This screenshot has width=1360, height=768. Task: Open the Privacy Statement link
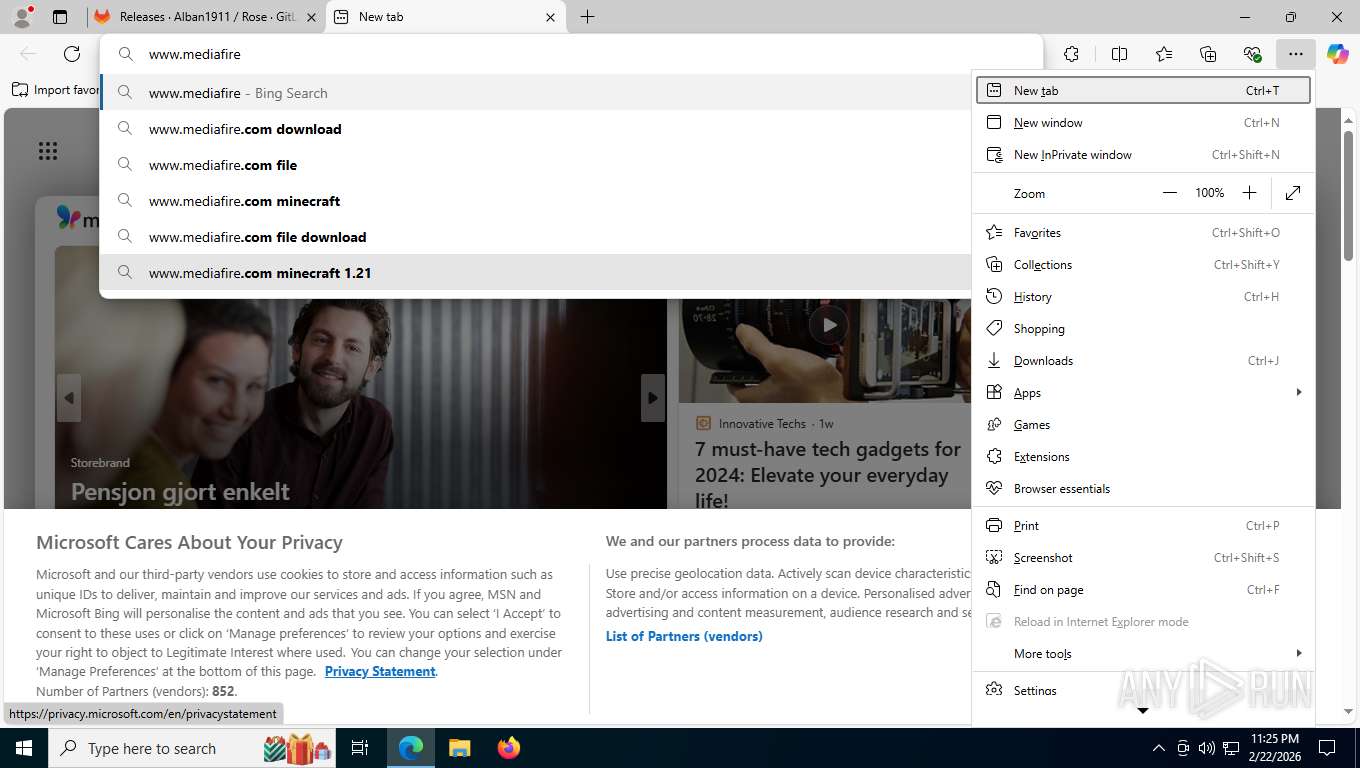pyautogui.click(x=380, y=671)
